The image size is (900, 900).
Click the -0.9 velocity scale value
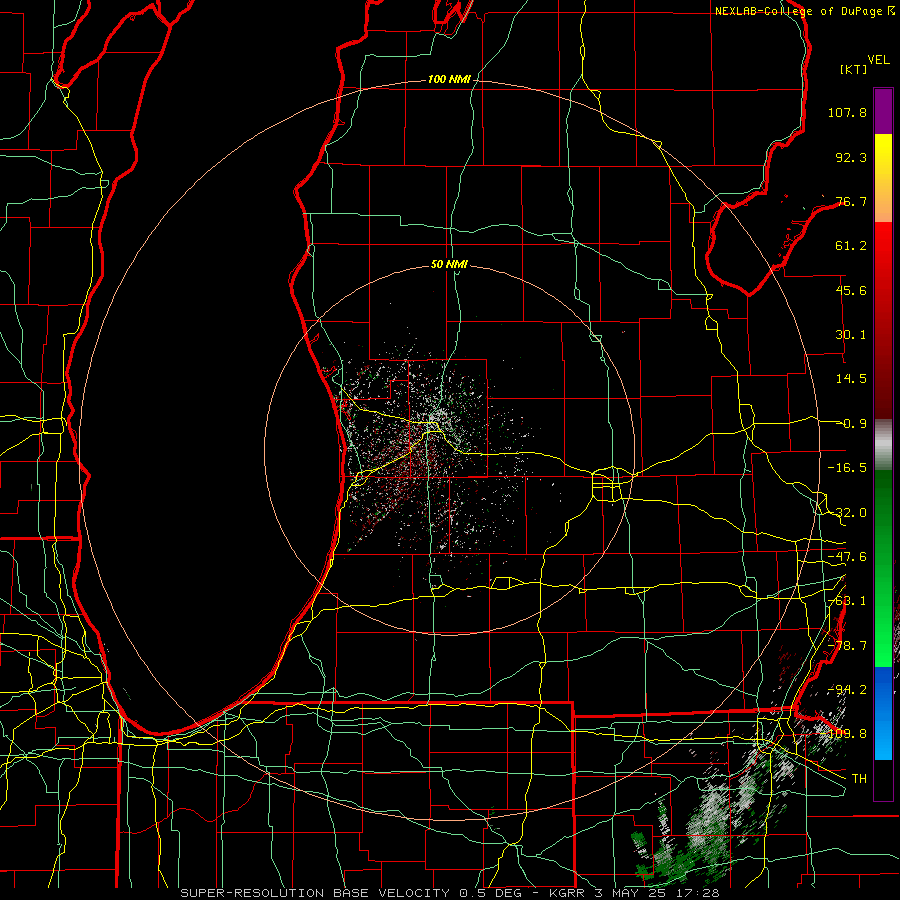click(x=851, y=424)
